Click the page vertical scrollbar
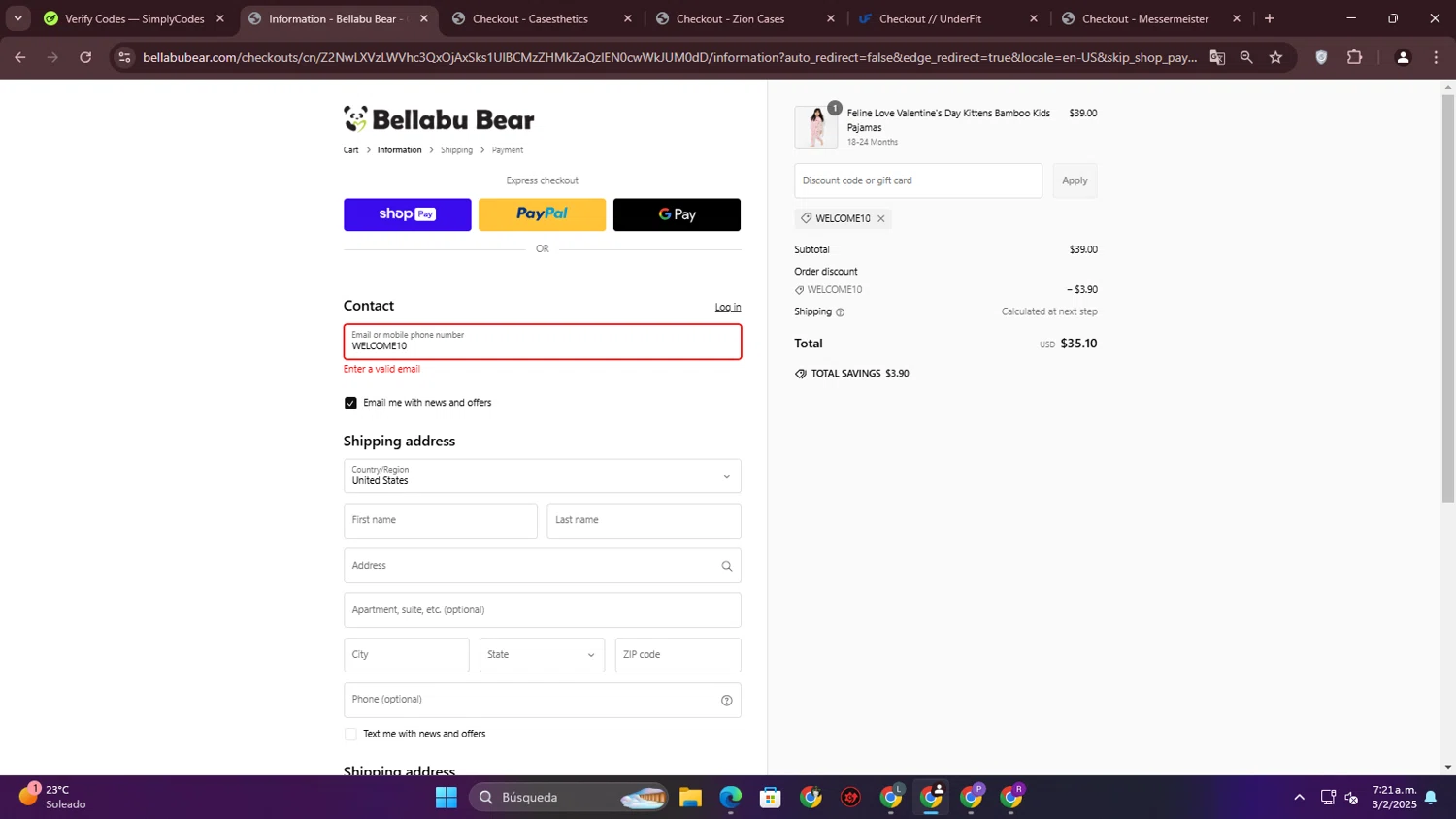The width and height of the screenshot is (1456, 819). (x=1448, y=296)
